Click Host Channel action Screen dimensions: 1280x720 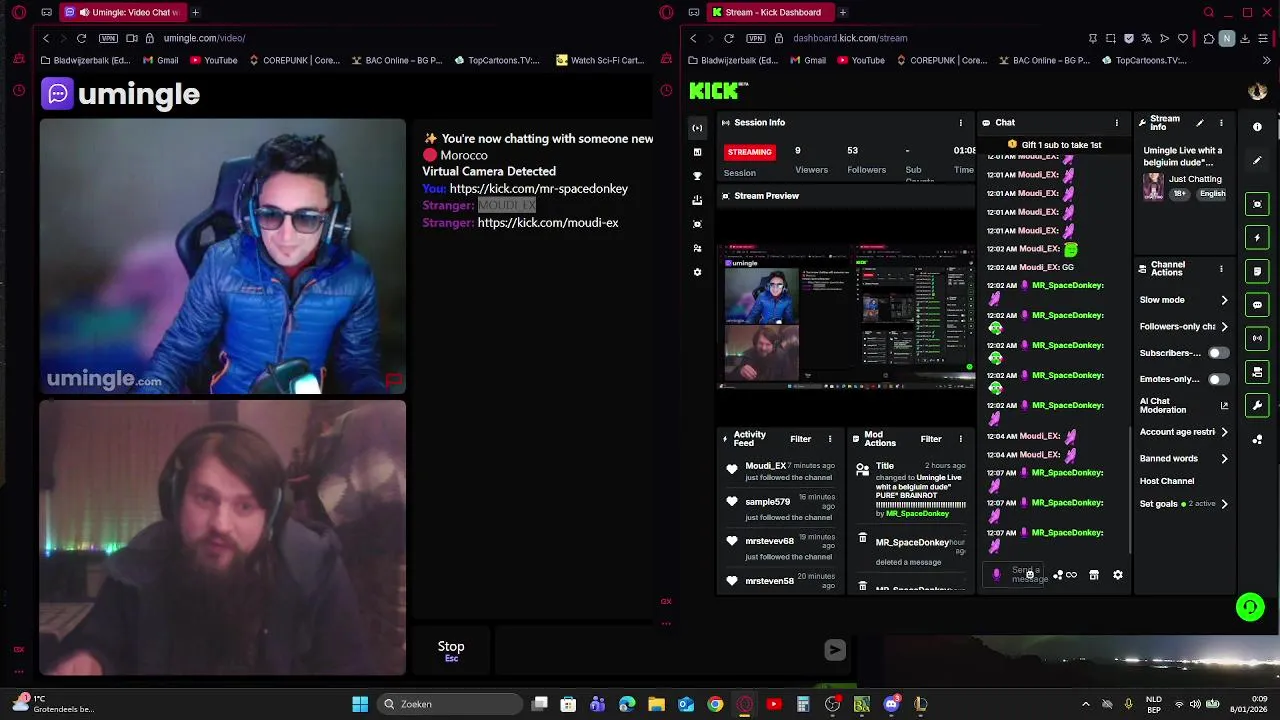coord(1167,481)
